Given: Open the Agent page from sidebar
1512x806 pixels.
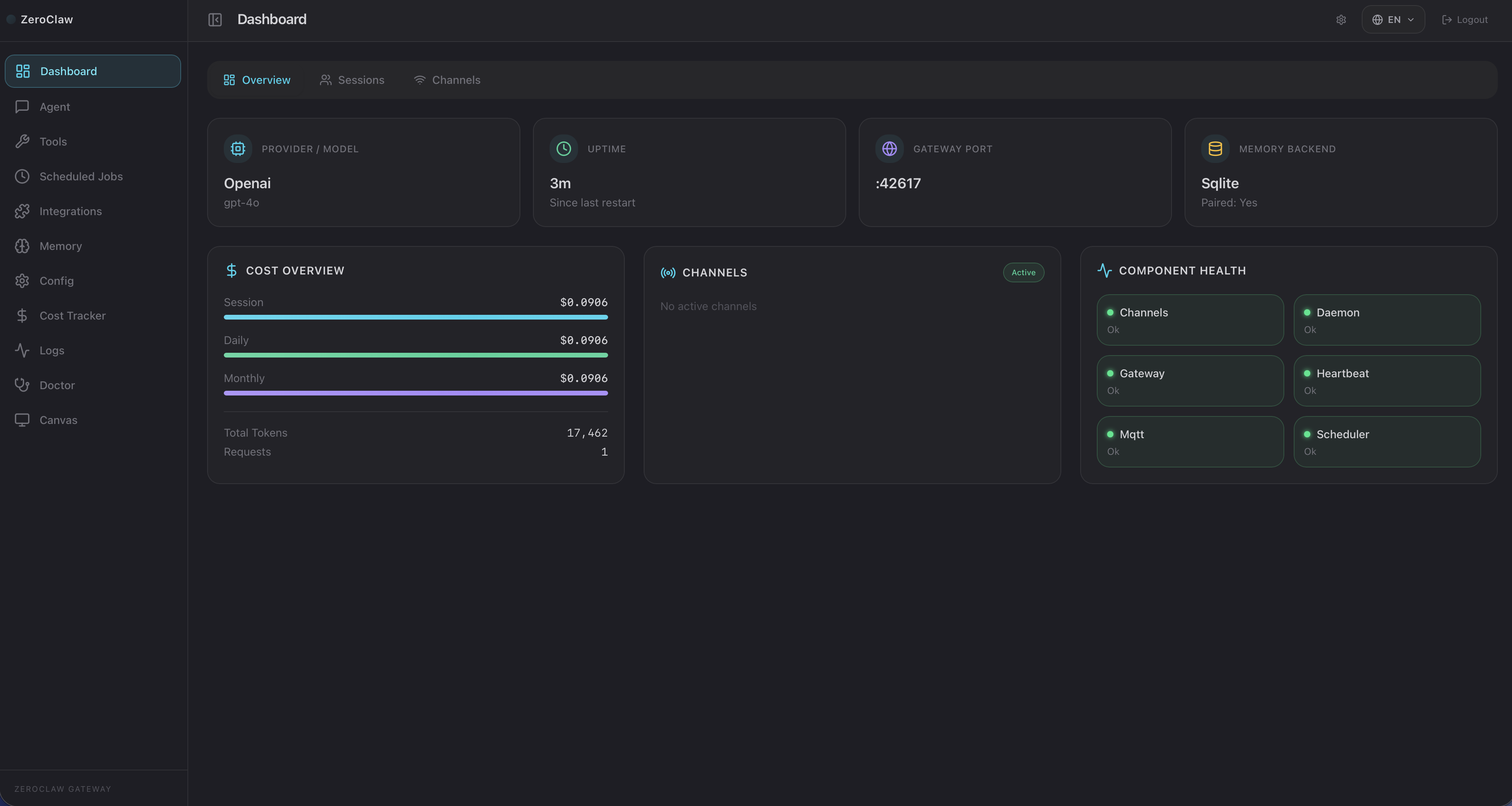Looking at the screenshot, I should [93, 106].
